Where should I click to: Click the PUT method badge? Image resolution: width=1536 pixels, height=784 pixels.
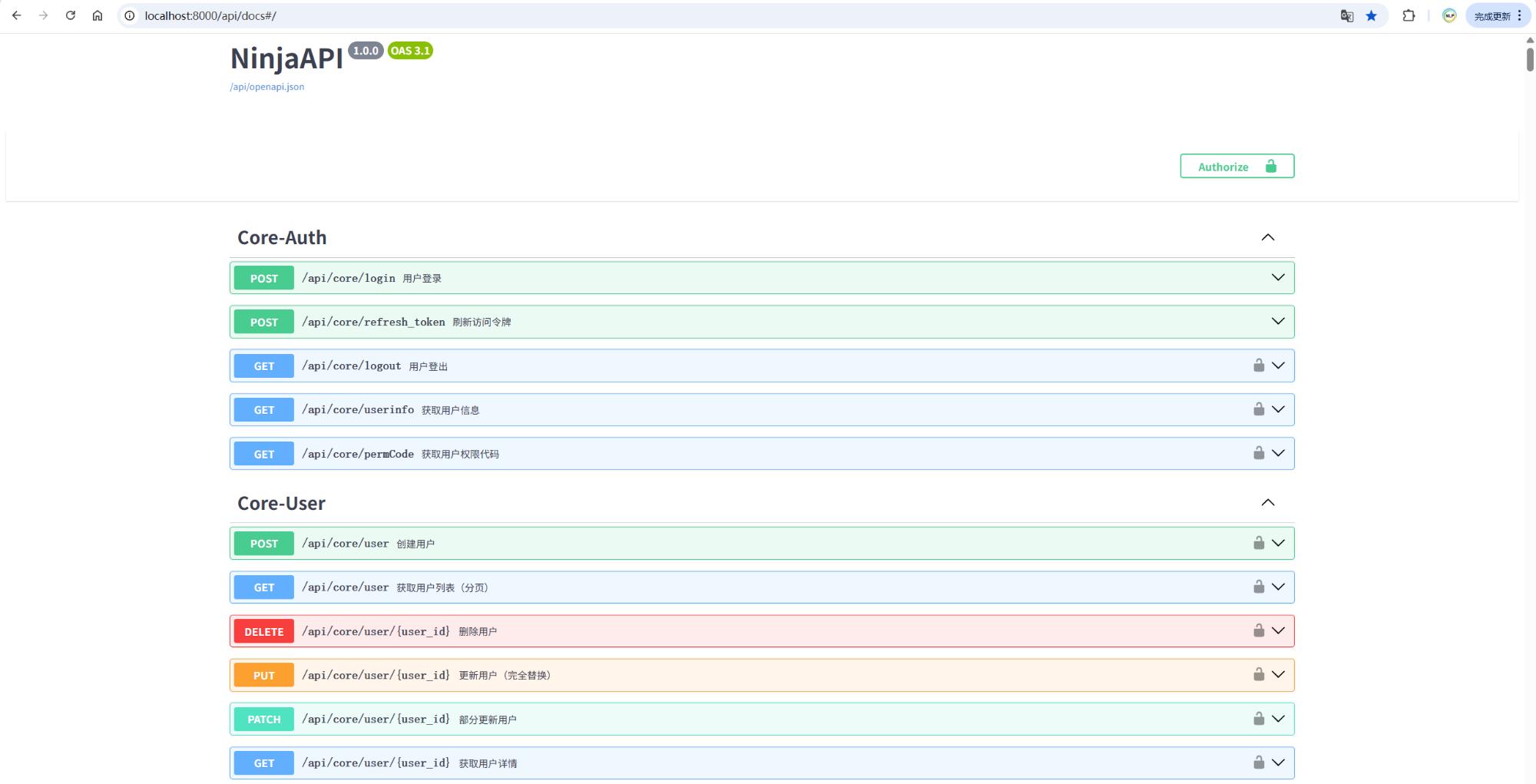coord(264,675)
